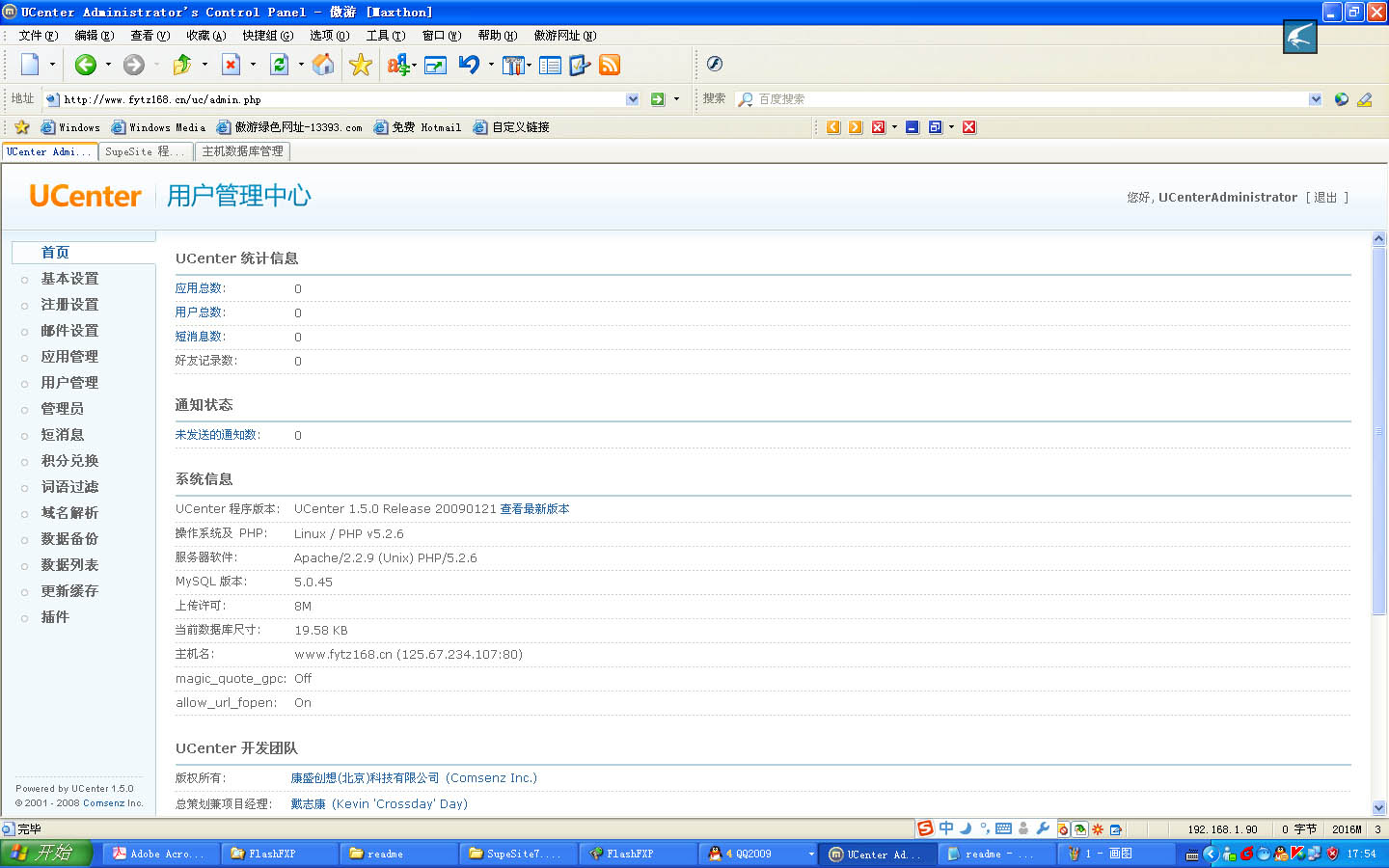Click the 康盛创想 company link
The height and width of the screenshot is (868, 1389).
414,778
